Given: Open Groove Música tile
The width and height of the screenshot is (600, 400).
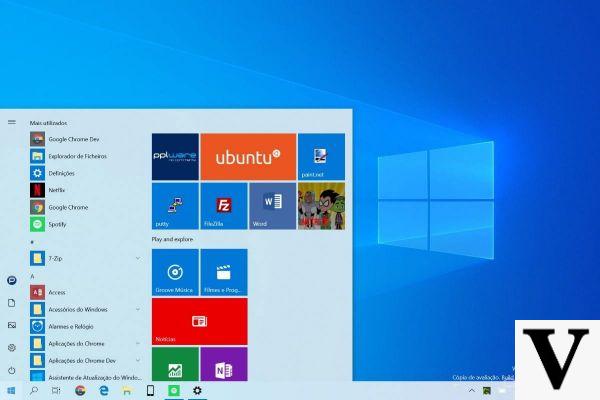Looking at the screenshot, I should tap(175, 272).
